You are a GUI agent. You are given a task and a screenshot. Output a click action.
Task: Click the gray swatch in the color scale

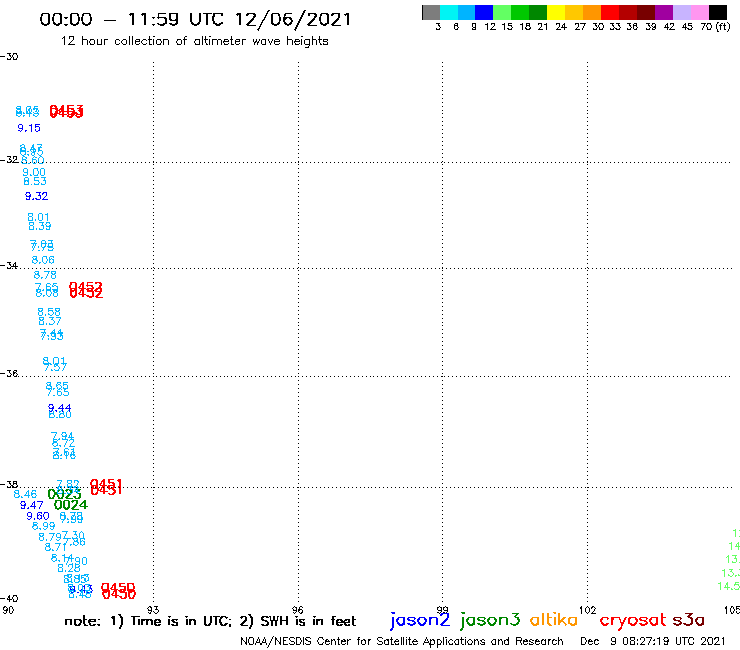coord(431,12)
